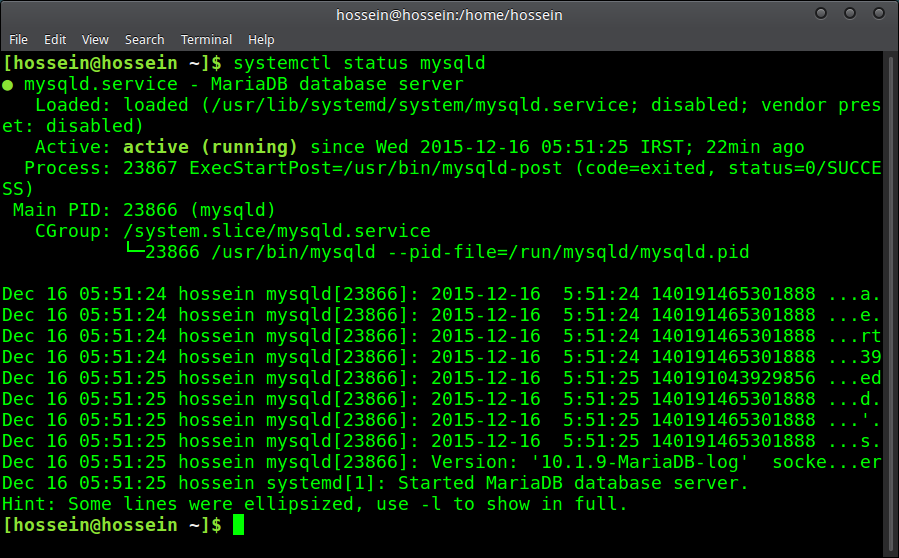Open the File menu
899x558 pixels.
pos(18,40)
